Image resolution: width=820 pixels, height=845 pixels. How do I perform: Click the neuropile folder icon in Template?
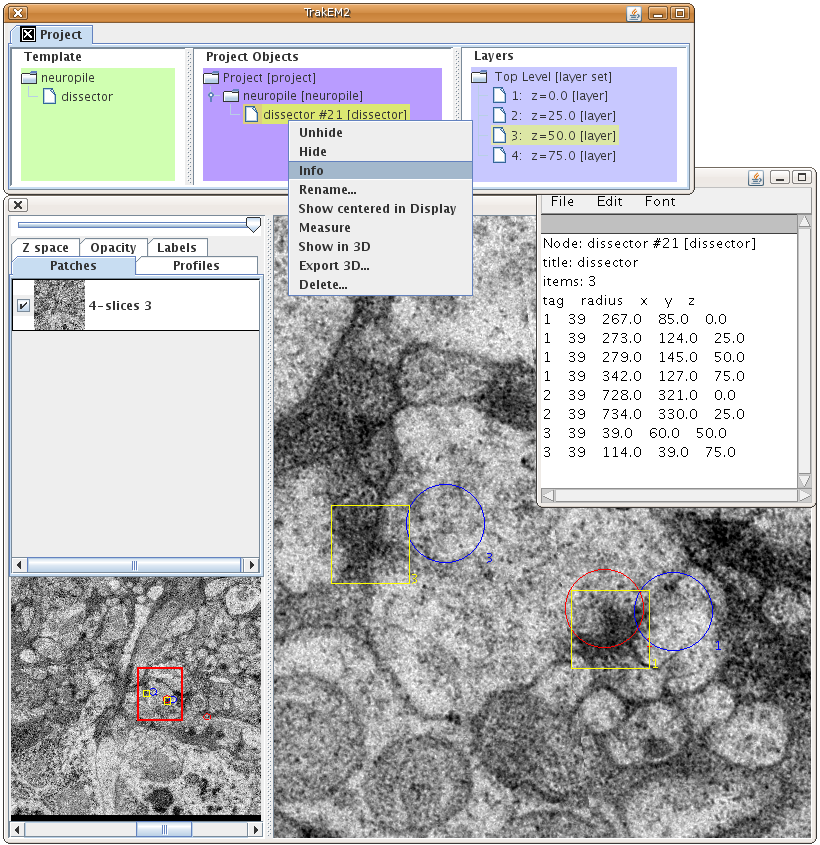29,77
